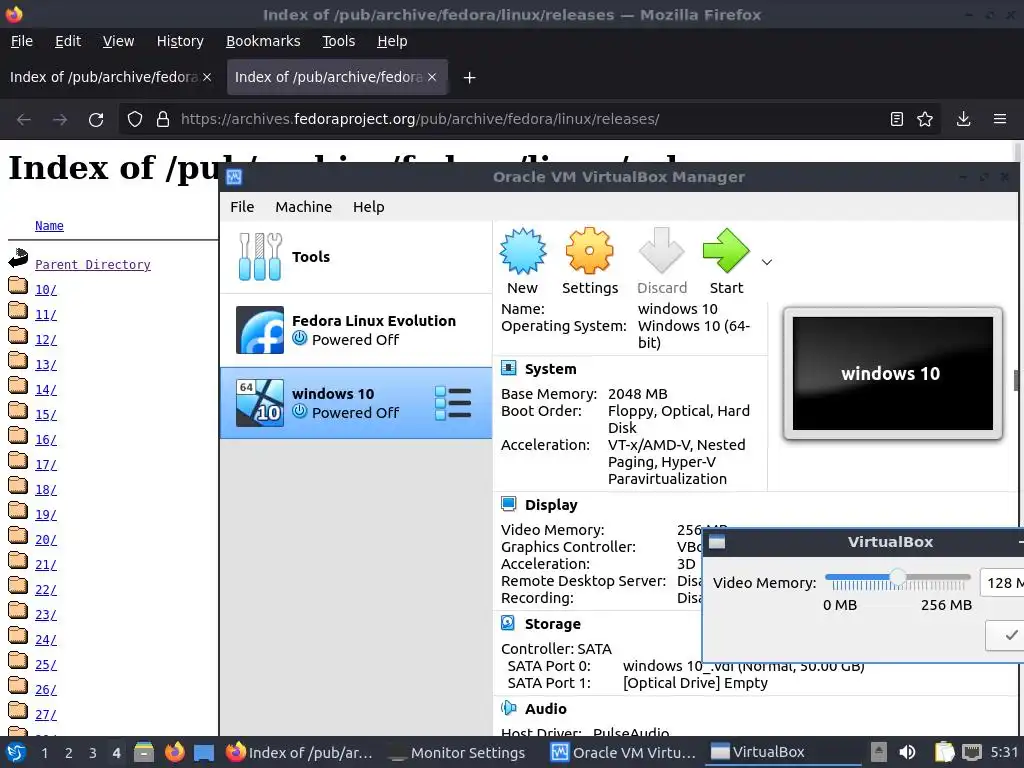Bookmark this page with the star icon
The image size is (1024, 768).
coord(925,120)
